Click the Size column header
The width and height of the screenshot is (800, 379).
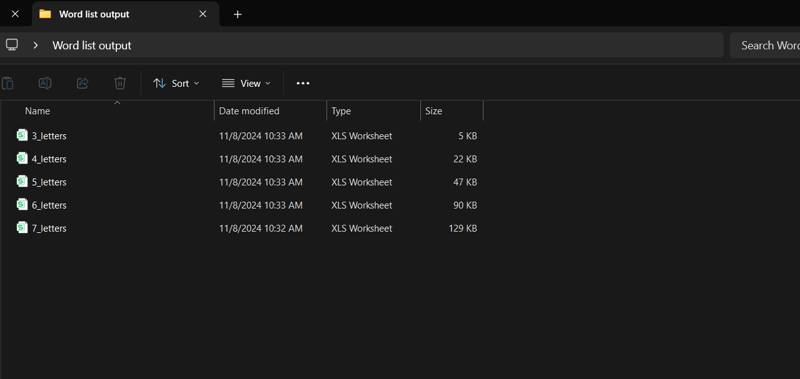pyautogui.click(x=434, y=111)
